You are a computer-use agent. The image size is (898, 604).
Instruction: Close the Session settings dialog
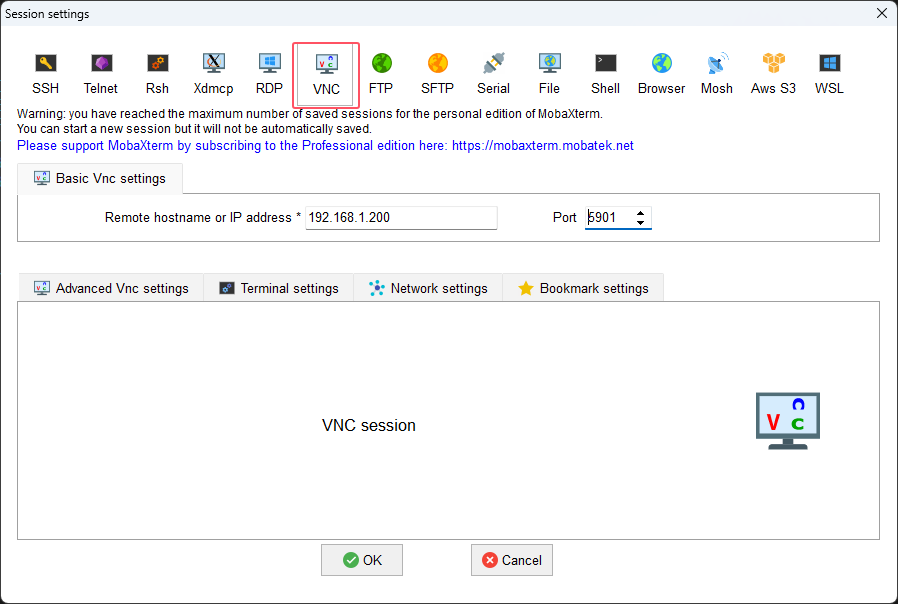(x=882, y=13)
